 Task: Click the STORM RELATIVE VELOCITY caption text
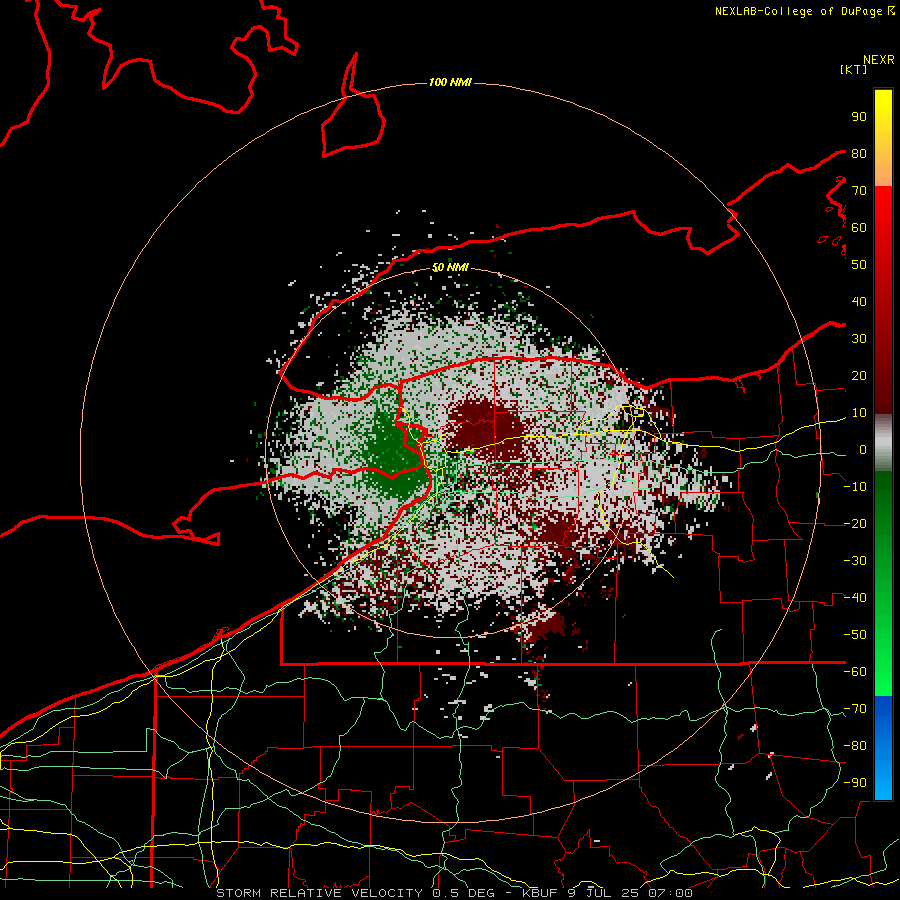[319, 893]
